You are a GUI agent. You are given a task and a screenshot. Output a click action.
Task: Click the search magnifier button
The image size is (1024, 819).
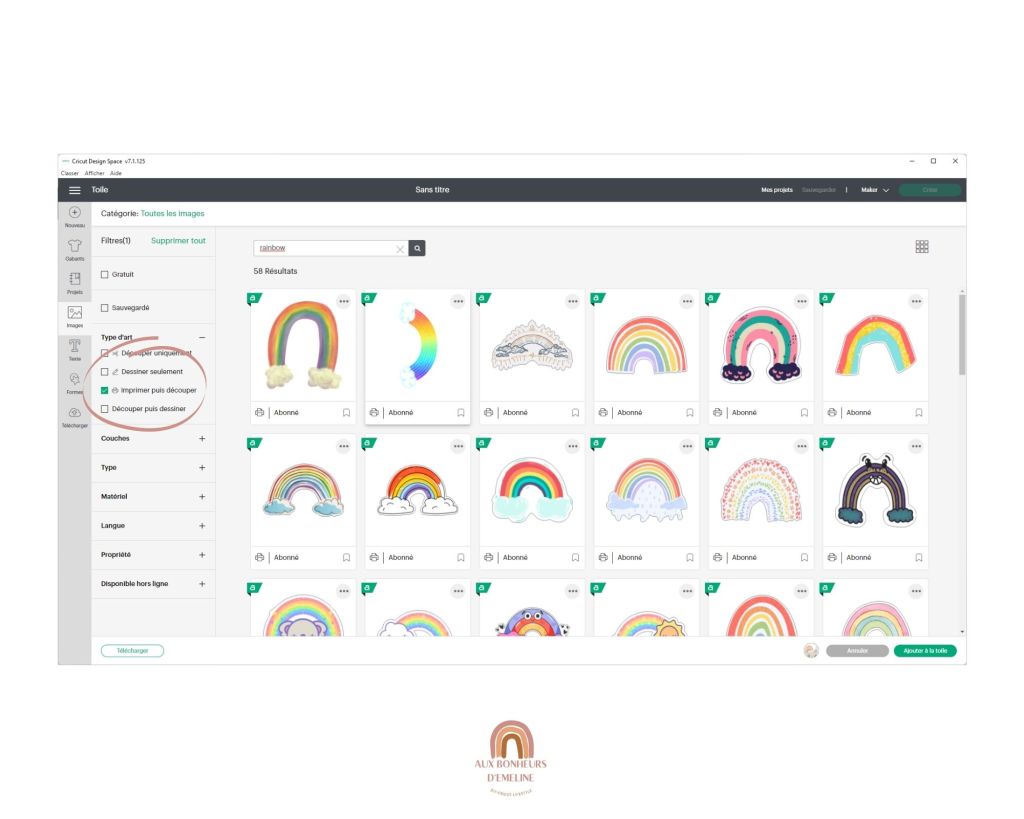tap(418, 248)
